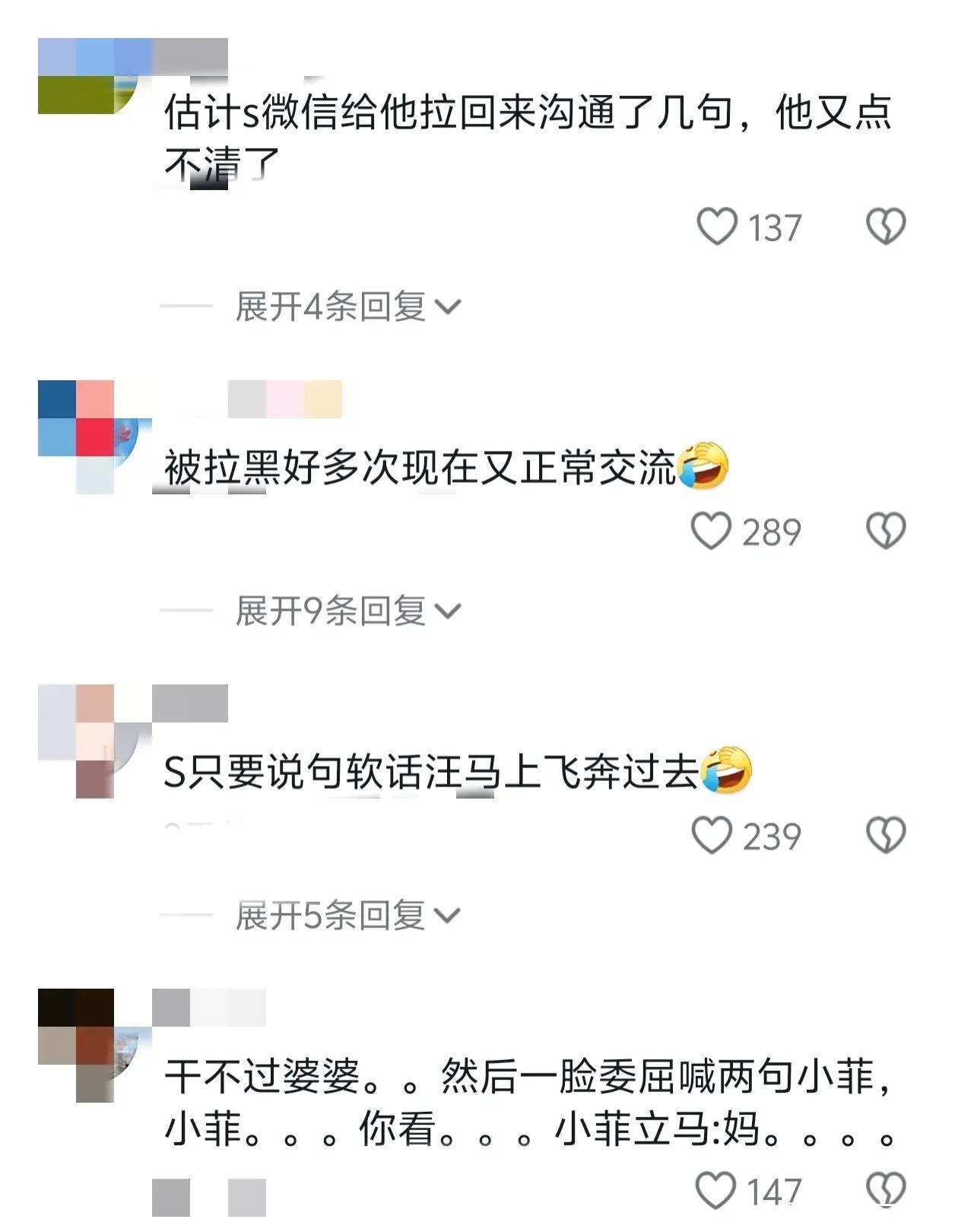Image resolution: width=958 pixels, height=1232 pixels.
Task: Like the comment with 239 likes
Action: coord(712,835)
